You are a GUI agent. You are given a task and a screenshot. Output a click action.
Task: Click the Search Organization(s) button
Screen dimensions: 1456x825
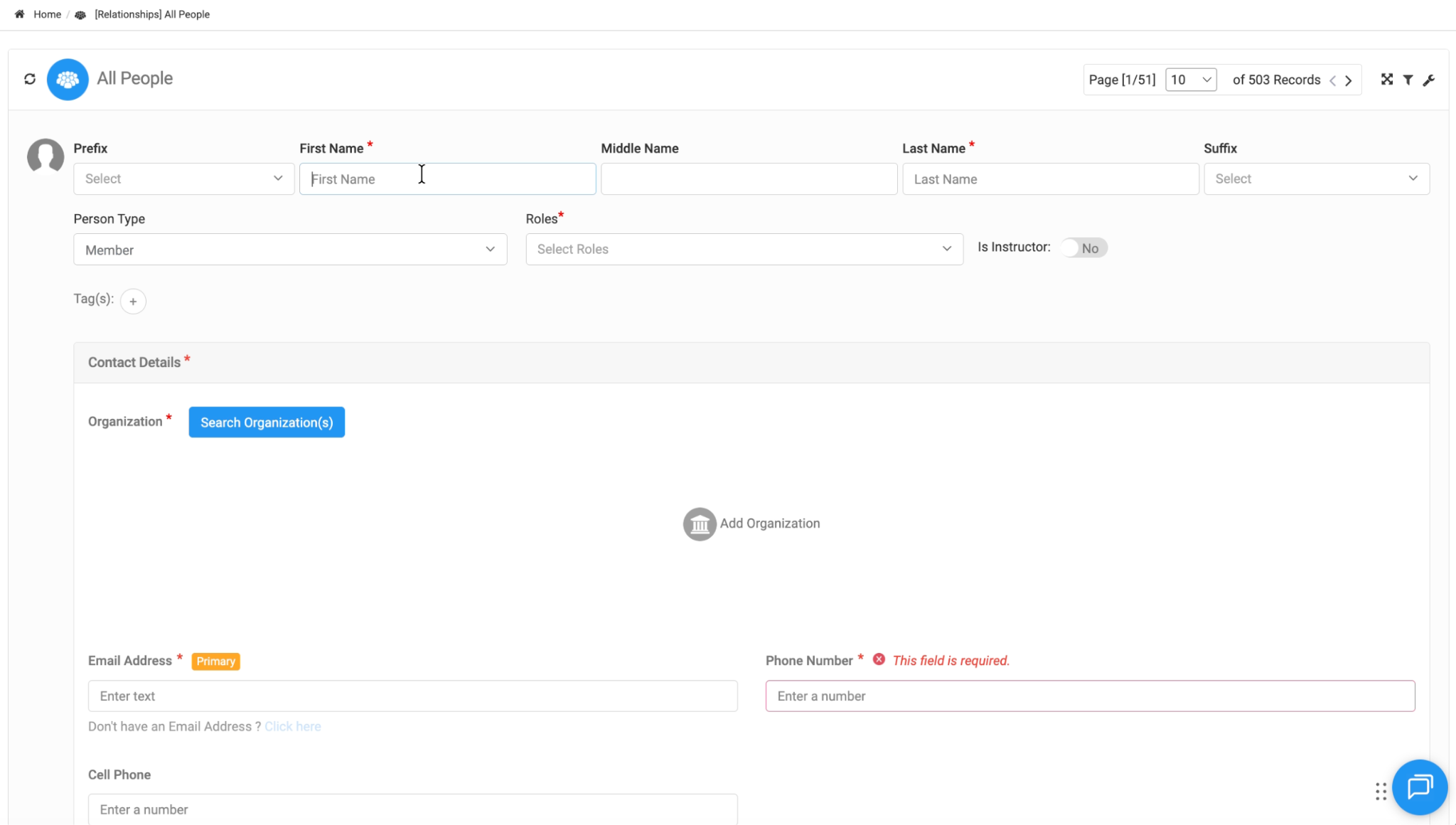(267, 422)
